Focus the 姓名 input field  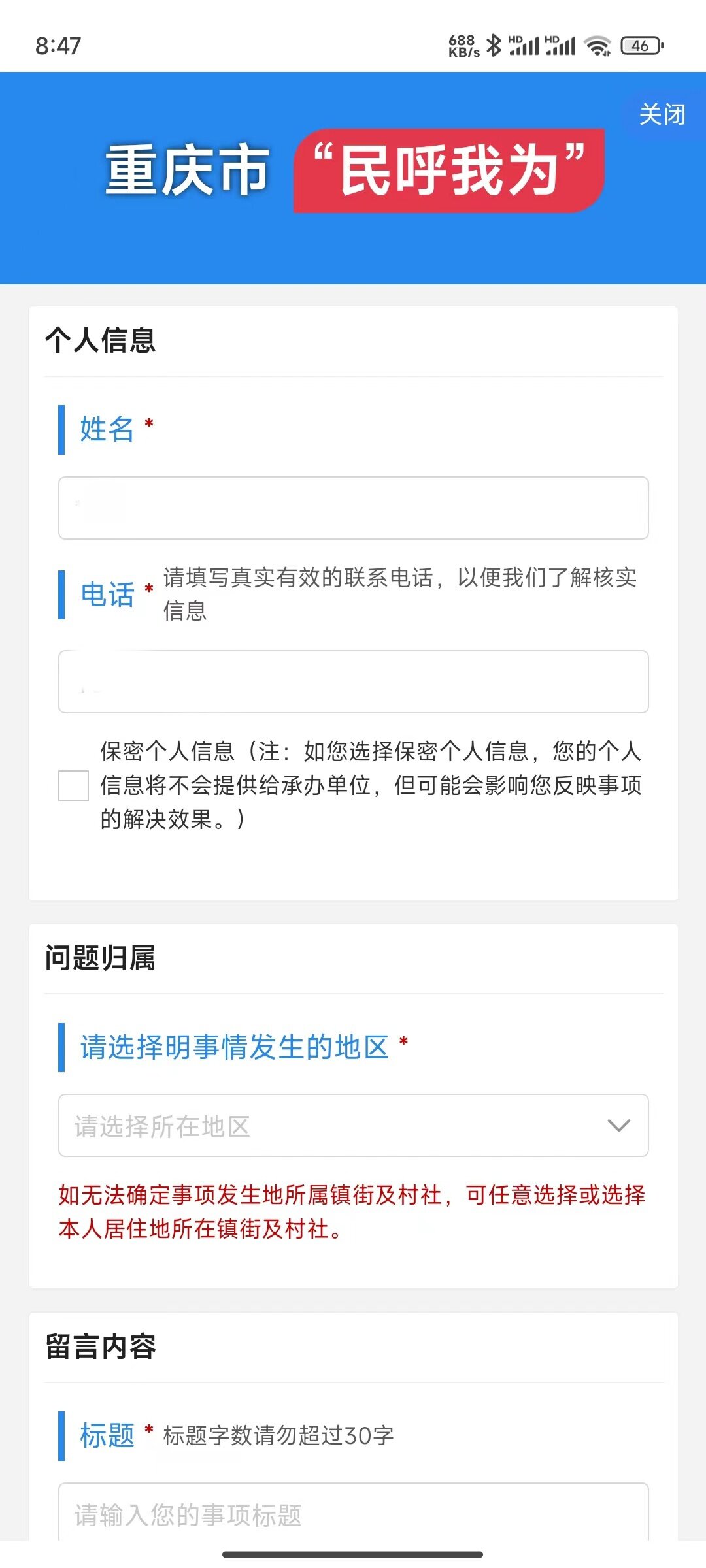pos(353,508)
